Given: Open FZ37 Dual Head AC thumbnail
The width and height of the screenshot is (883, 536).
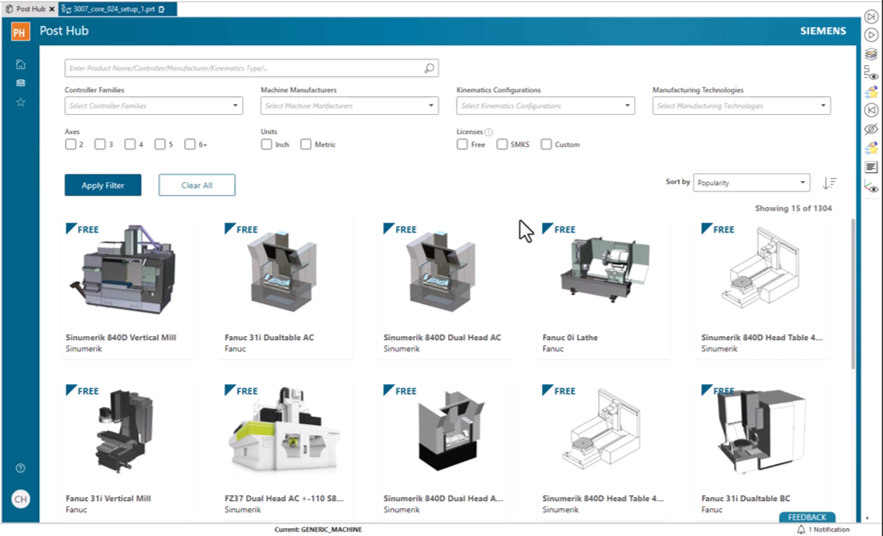Looking at the screenshot, I should tap(284, 431).
